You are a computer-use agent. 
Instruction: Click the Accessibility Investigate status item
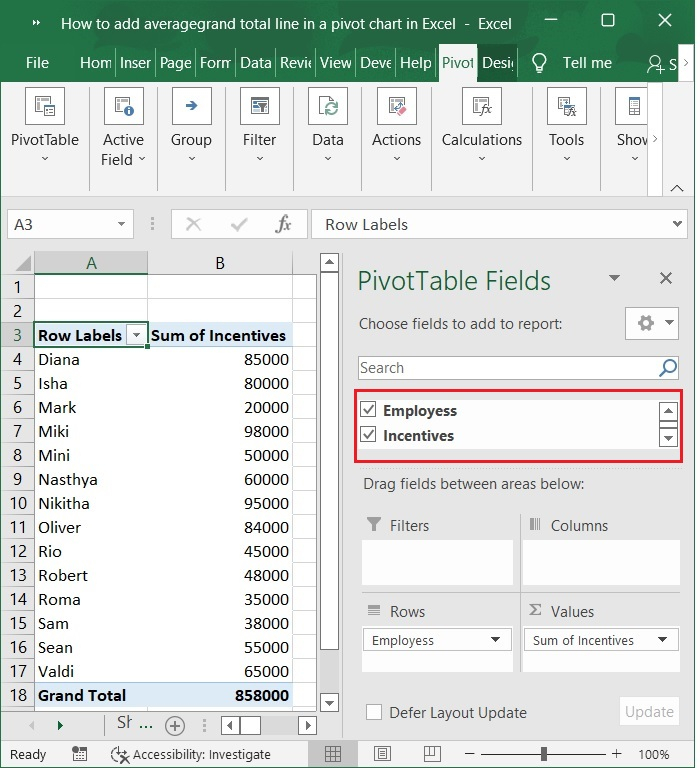pos(191,754)
